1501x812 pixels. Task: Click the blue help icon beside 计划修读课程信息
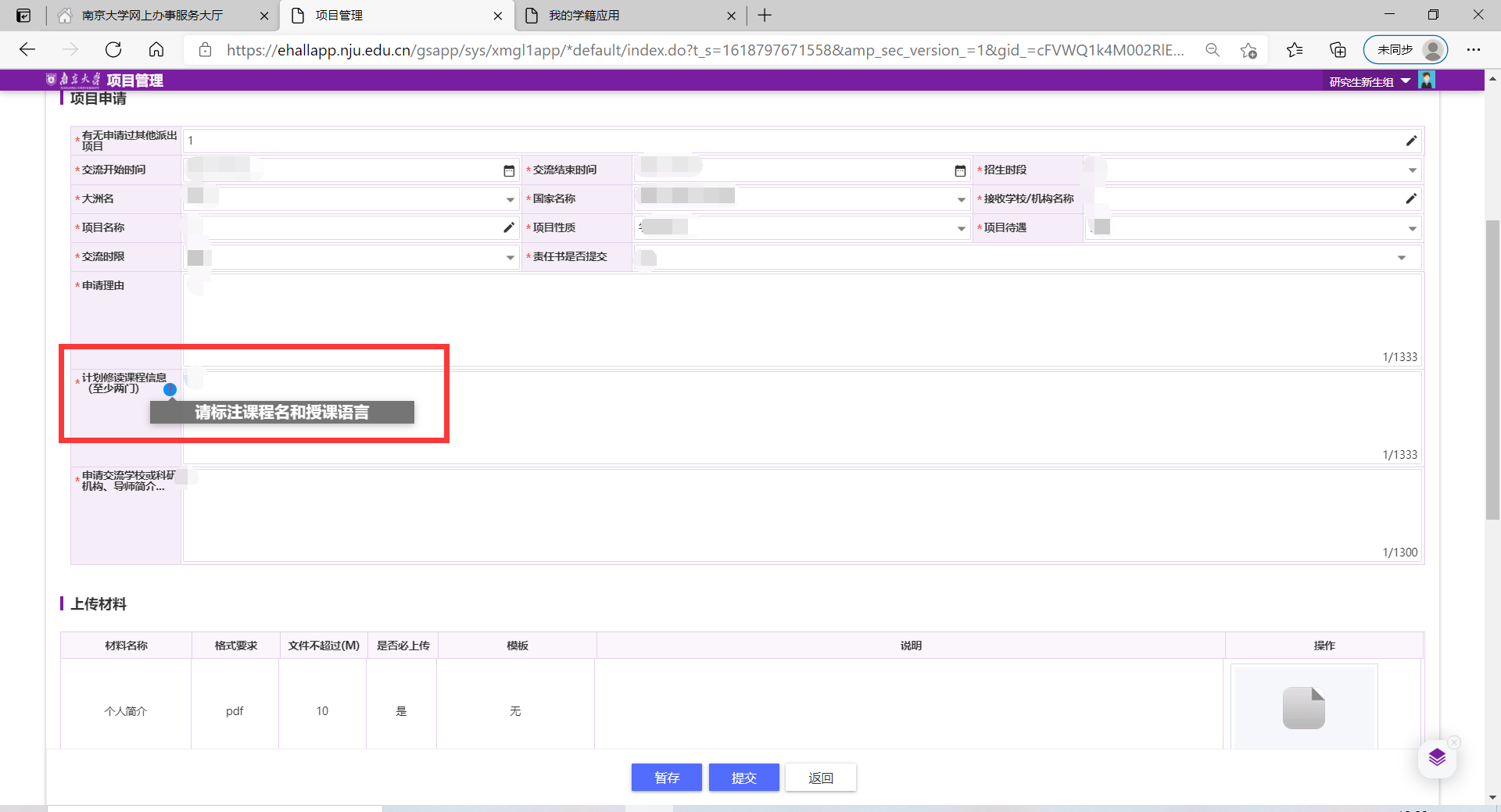click(x=170, y=389)
